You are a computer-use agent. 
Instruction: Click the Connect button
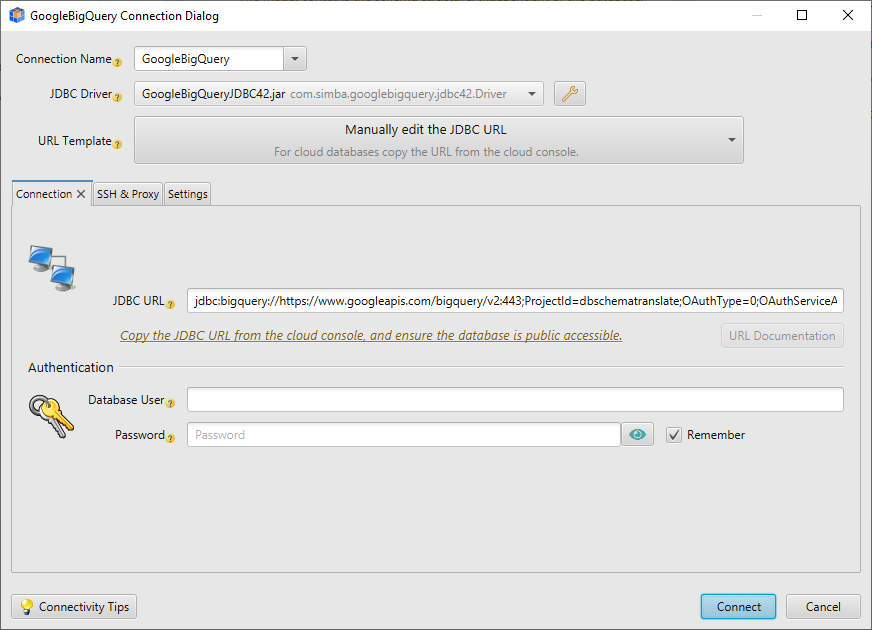[738, 606]
